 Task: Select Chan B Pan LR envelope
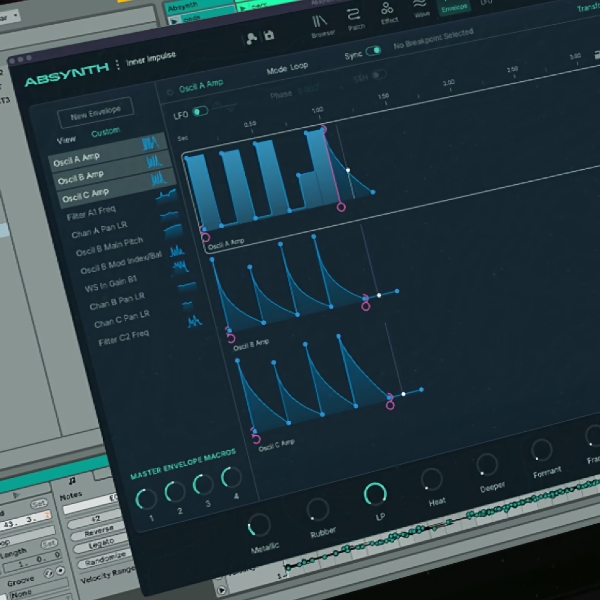pyautogui.click(x=117, y=301)
